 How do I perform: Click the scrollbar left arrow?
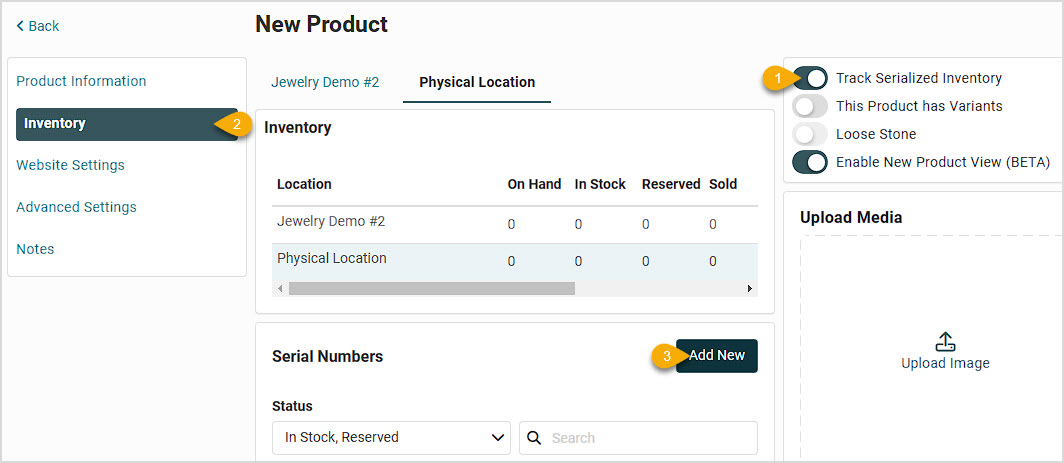(280, 289)
